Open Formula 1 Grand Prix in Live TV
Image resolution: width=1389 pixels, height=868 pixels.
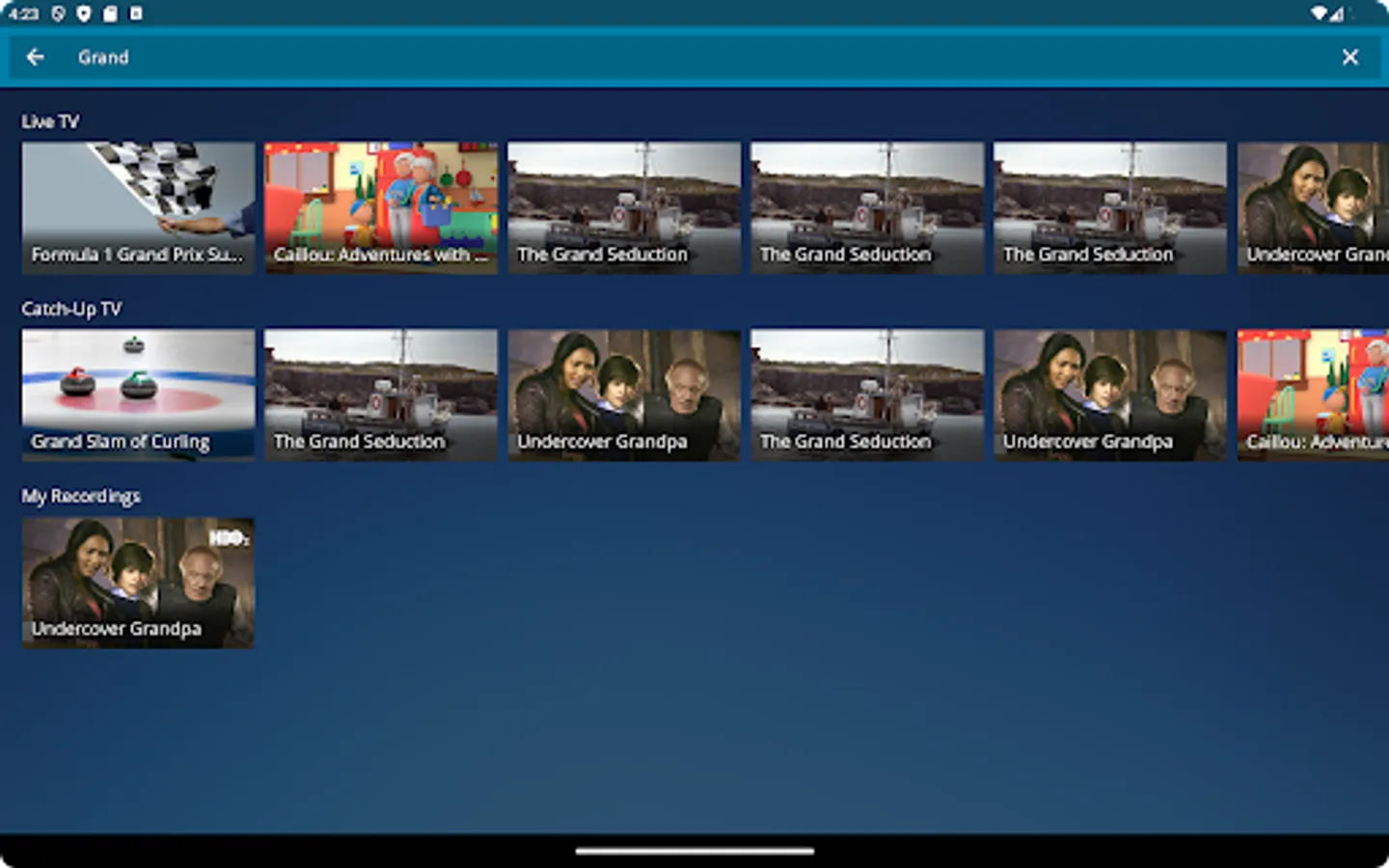point(138,208)
